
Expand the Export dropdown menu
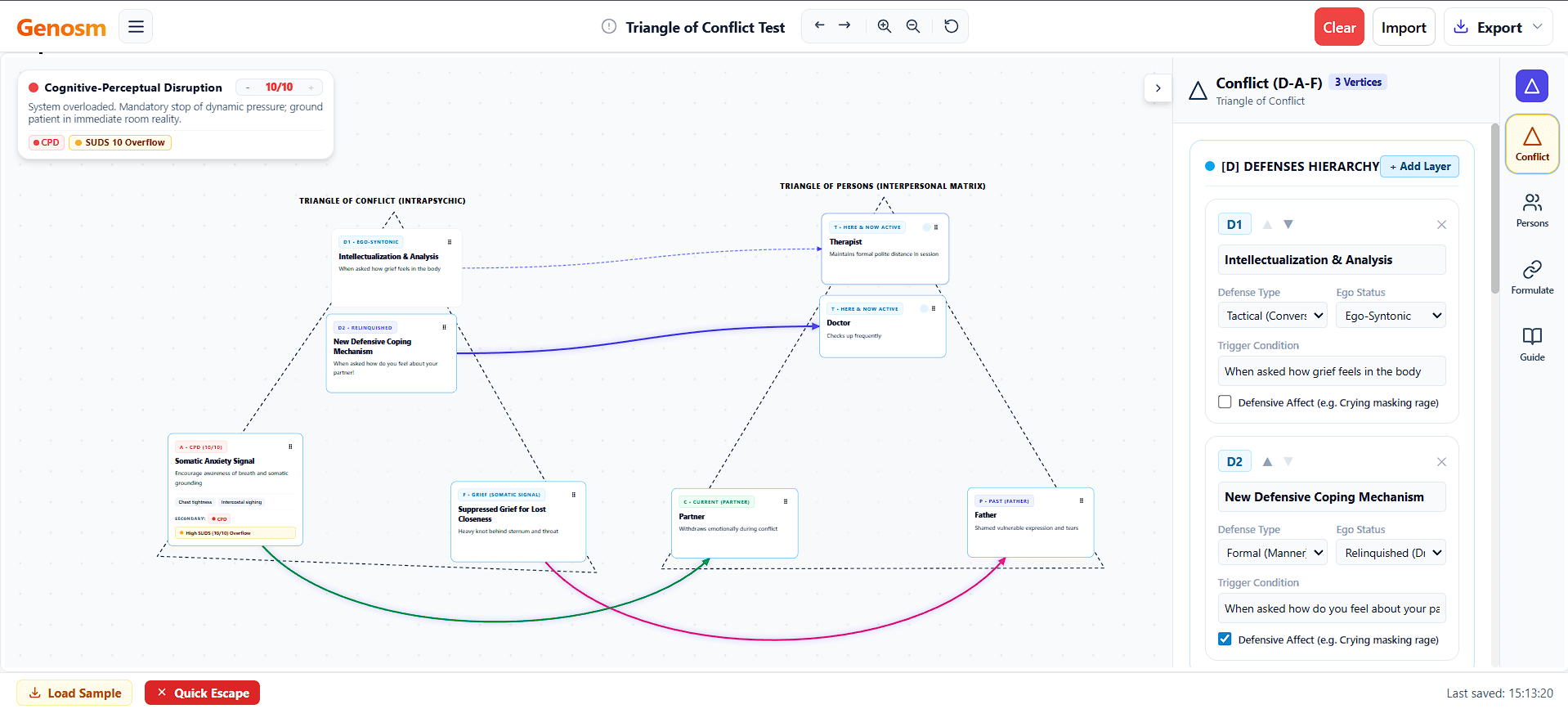click(x=1498, y=27)
